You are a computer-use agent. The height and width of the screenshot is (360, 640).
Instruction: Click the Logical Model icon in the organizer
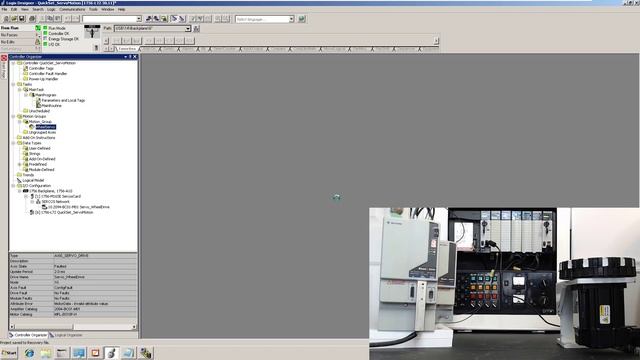[19, 180]
